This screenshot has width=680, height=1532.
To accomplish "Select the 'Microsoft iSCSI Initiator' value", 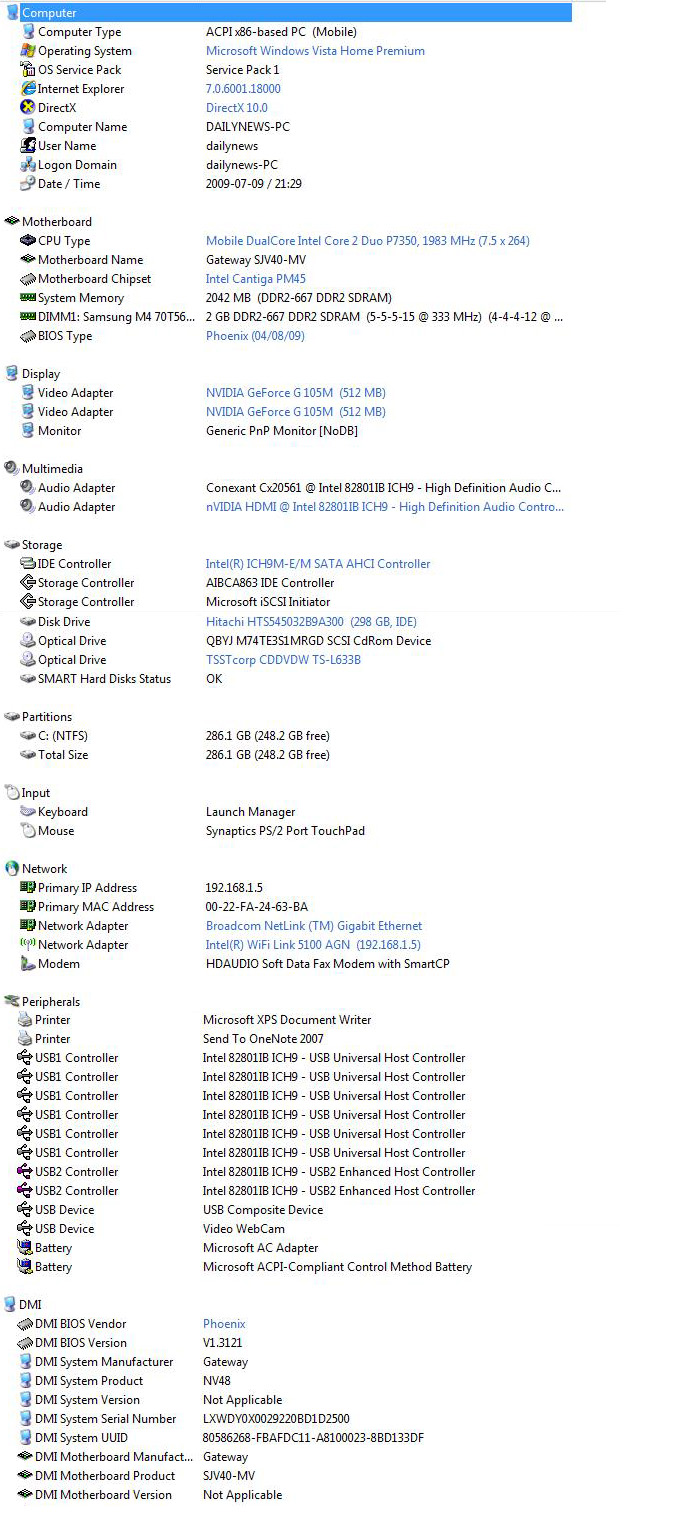I will (268, 602).
